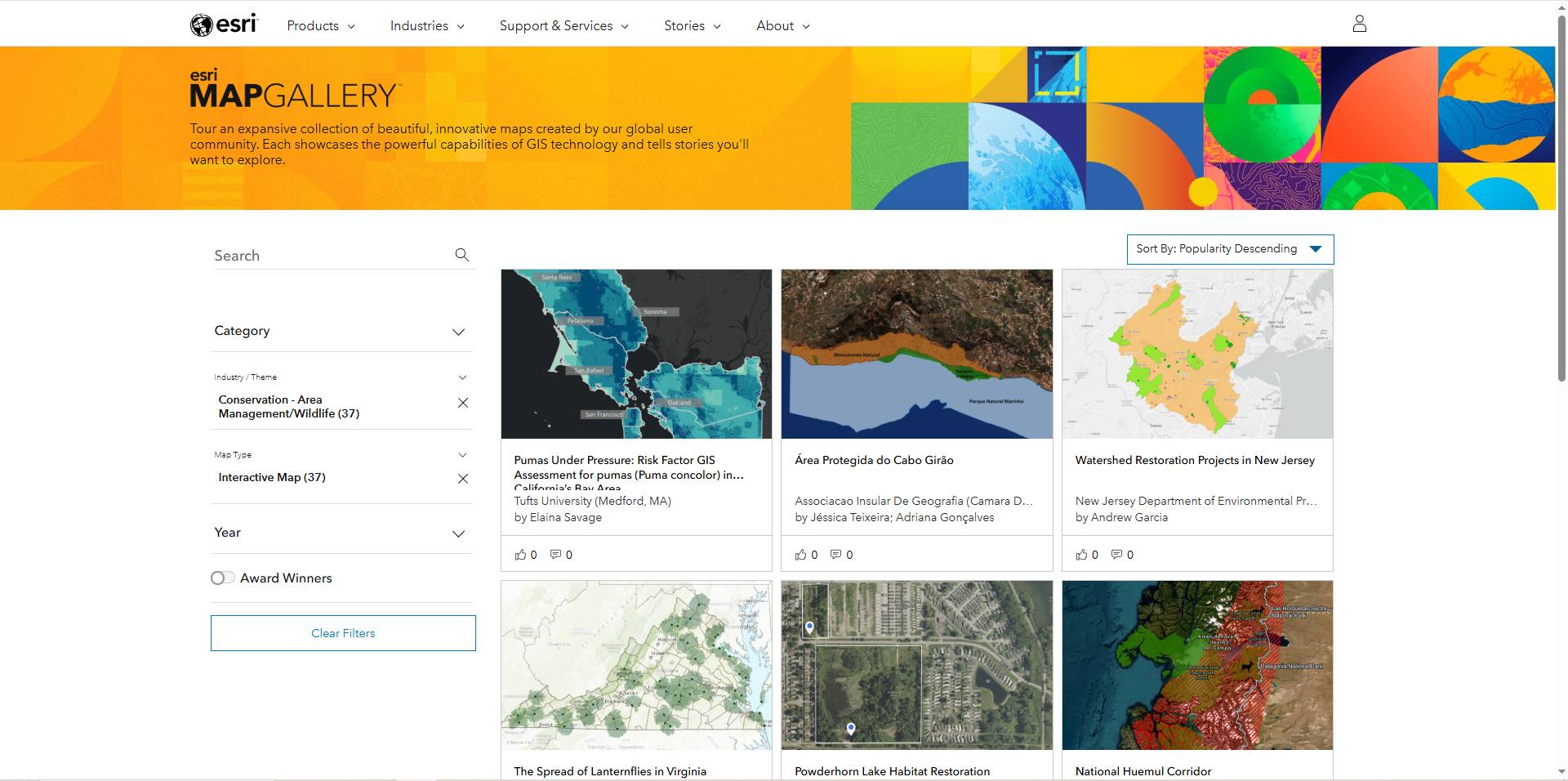Open comments on Cabo Girão card
This screenshot has width=1568, height=781.
(x=836, y=555)
